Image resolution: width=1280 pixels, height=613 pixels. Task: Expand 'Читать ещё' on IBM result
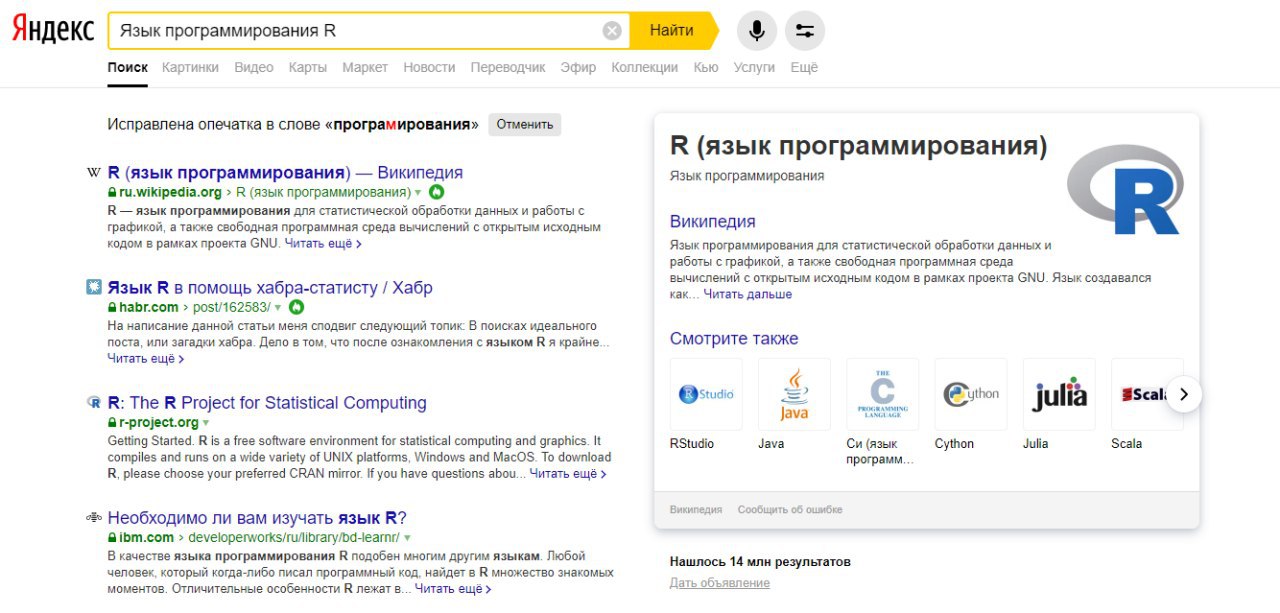pyautogui.click(x=453, y=589)
